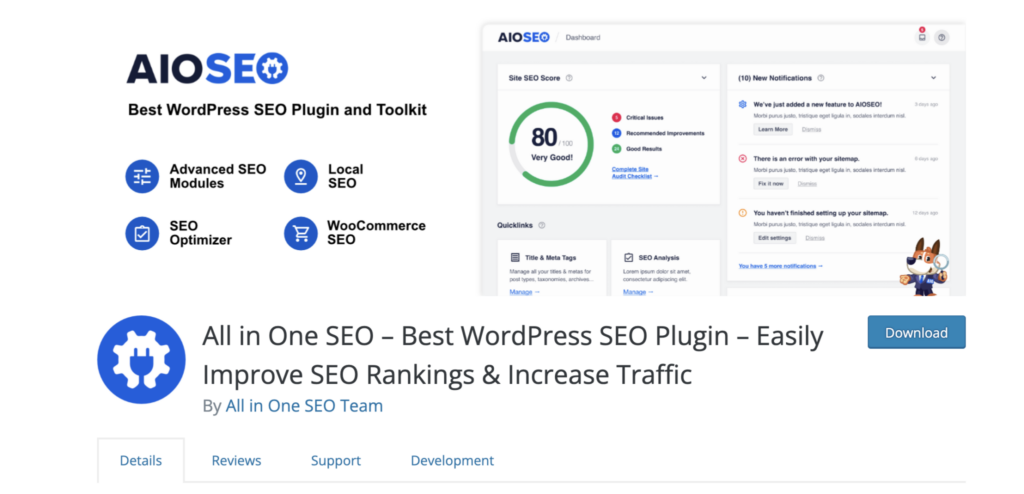Click the 'Local SEO' label text
Viewport: 1024px width, 494px height.
[345, 176]
